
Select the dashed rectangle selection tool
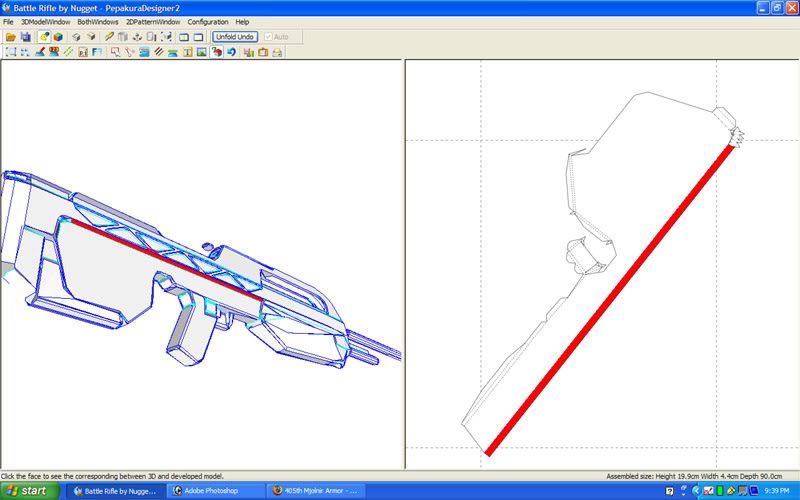(11, 52)
